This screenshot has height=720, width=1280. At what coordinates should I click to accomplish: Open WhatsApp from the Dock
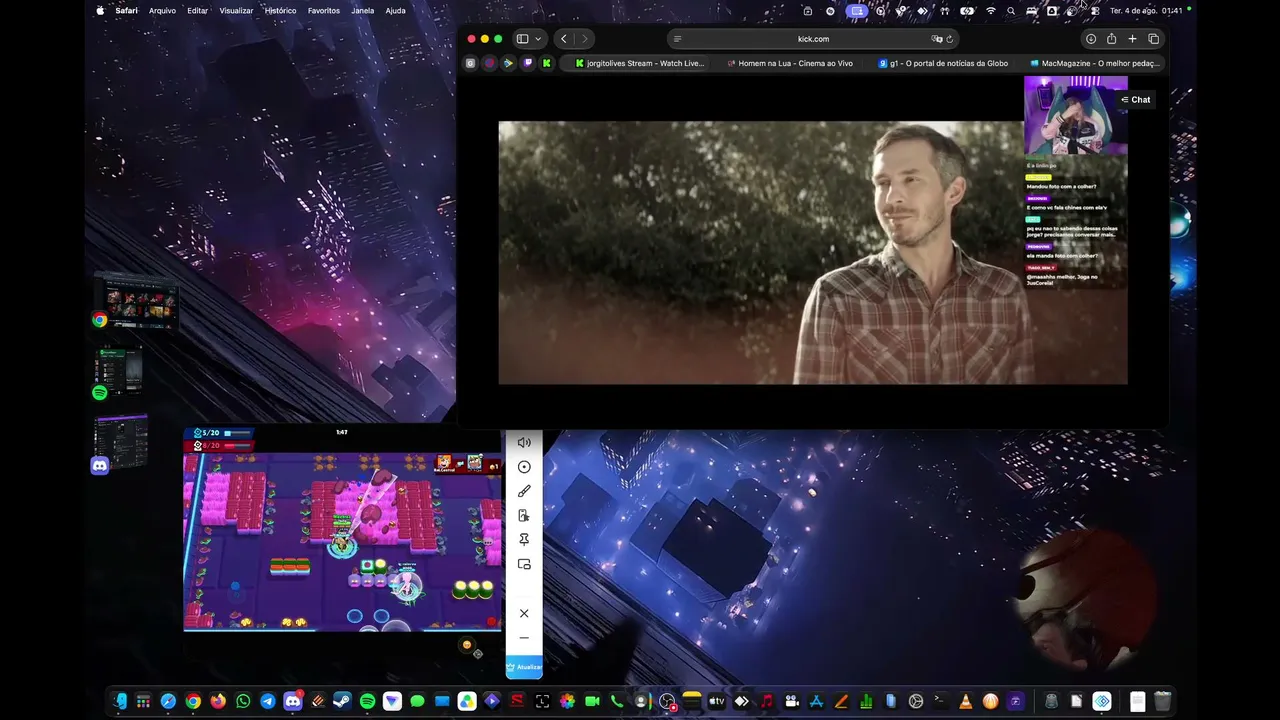pyautogui.click(x=243, y=702)
